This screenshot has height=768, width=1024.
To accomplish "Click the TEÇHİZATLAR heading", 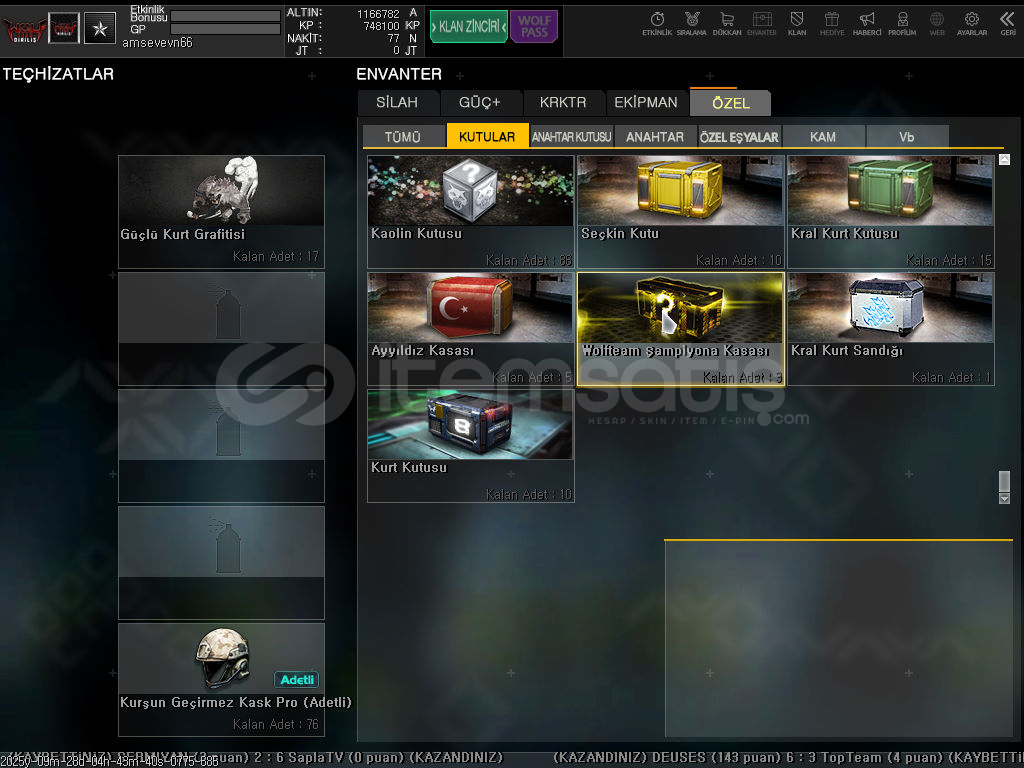I will pos(58,74).
